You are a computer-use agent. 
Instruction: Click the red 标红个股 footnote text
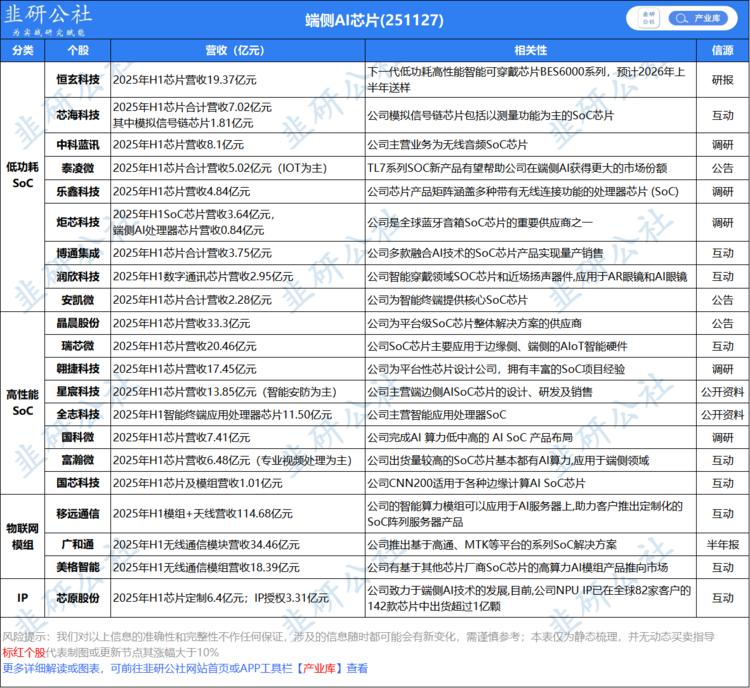24,652
